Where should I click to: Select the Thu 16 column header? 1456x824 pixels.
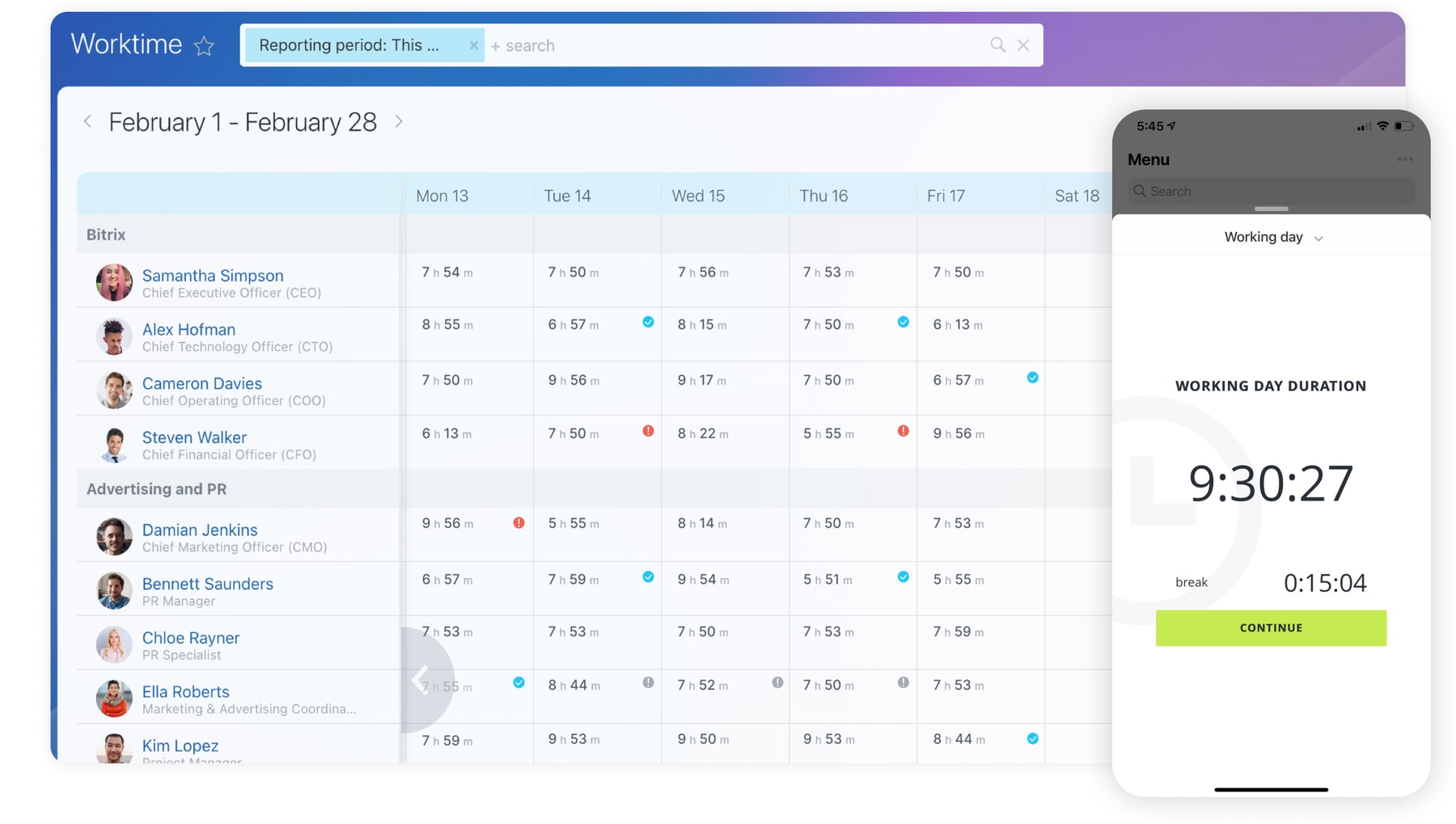(823, 196)
